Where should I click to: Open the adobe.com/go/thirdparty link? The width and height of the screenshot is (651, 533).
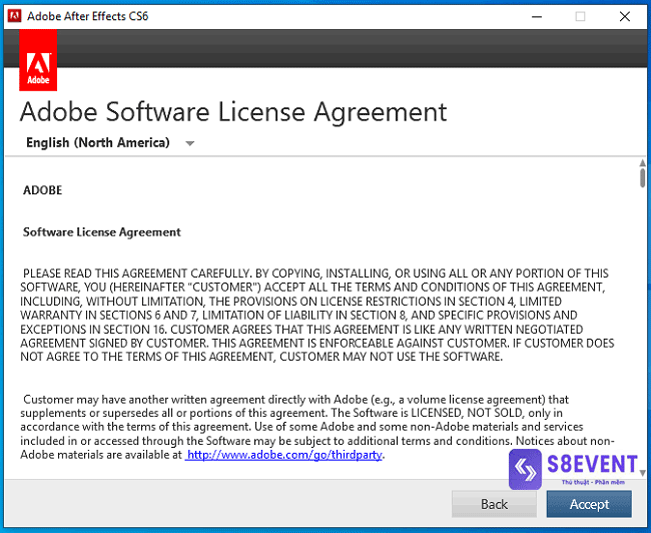(284, 455)
